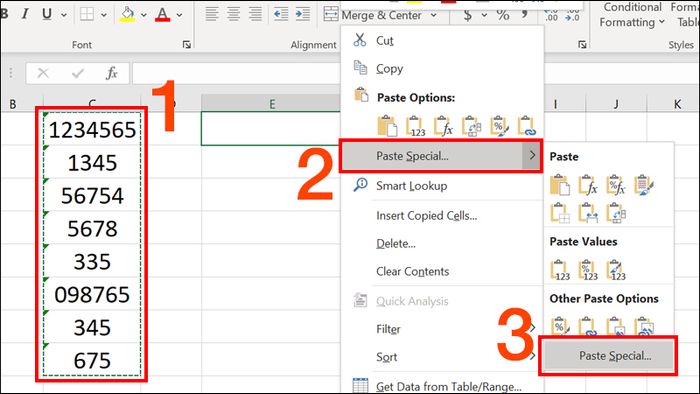Image resolution: width=700 pixels, height=394 pixels.
Task: Select Paste Link icon under Other Paste Options
Action: click(x=588, y=326)
